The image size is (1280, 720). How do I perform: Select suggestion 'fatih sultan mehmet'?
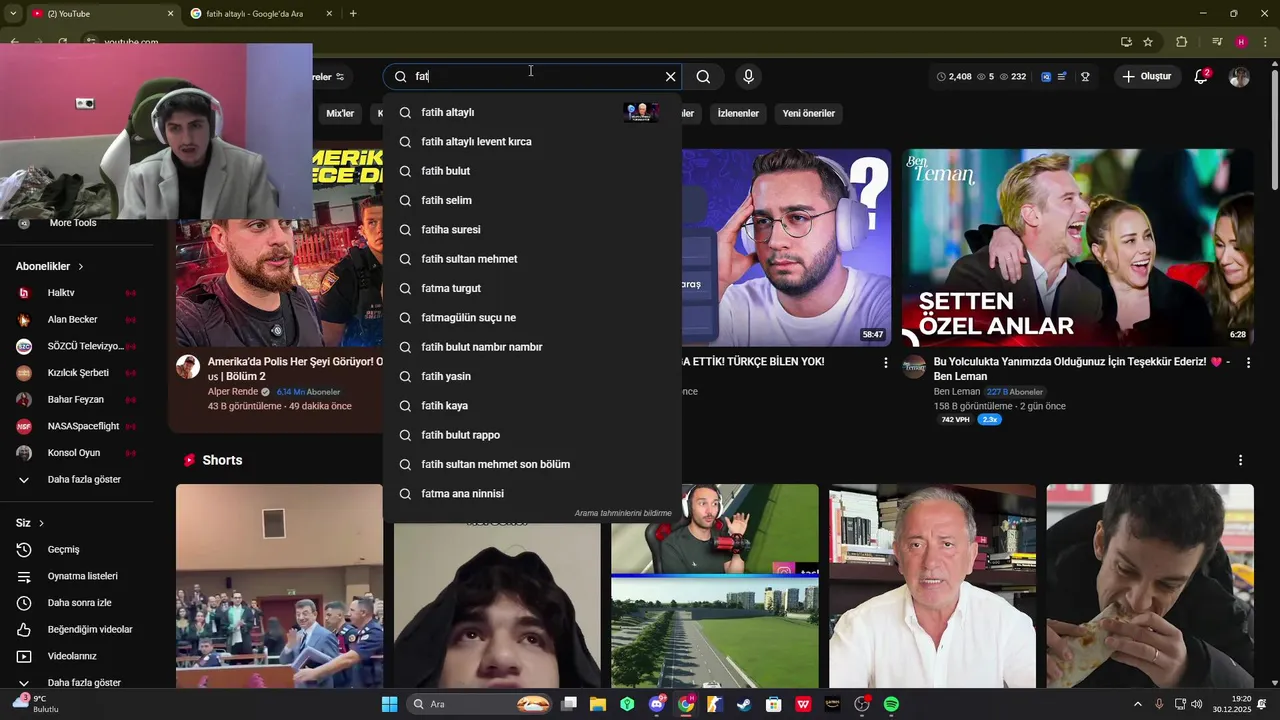532,259
